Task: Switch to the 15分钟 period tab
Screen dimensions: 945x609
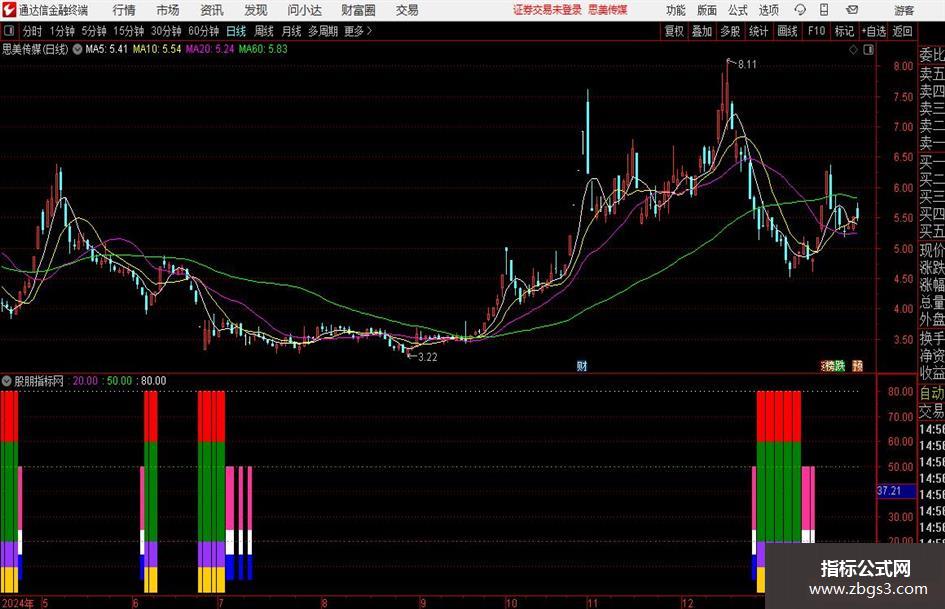Action: point(129,31)
